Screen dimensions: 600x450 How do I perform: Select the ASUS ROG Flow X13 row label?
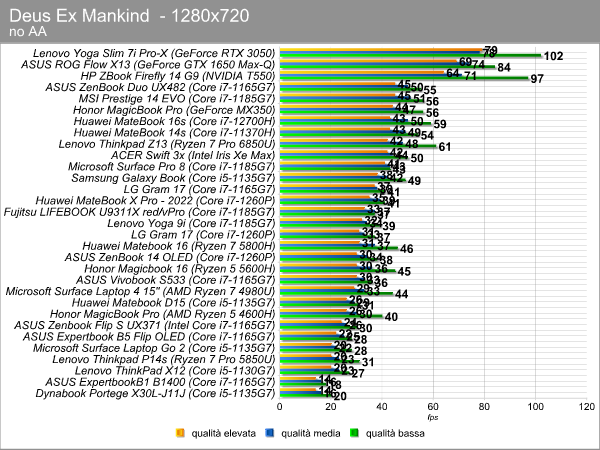[x=148, y=65]
